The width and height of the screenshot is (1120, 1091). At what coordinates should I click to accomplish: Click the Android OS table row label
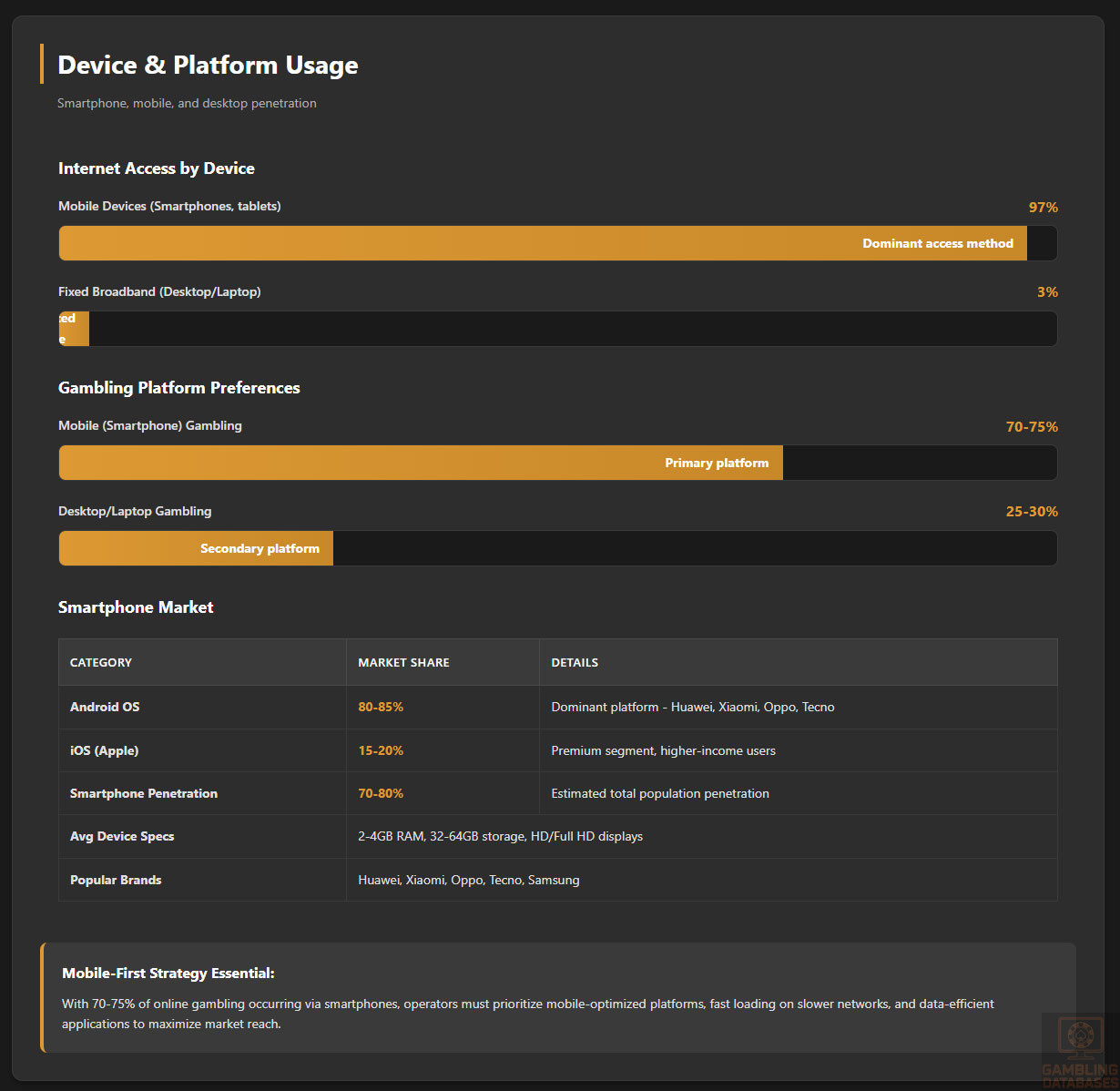point(105,707)
